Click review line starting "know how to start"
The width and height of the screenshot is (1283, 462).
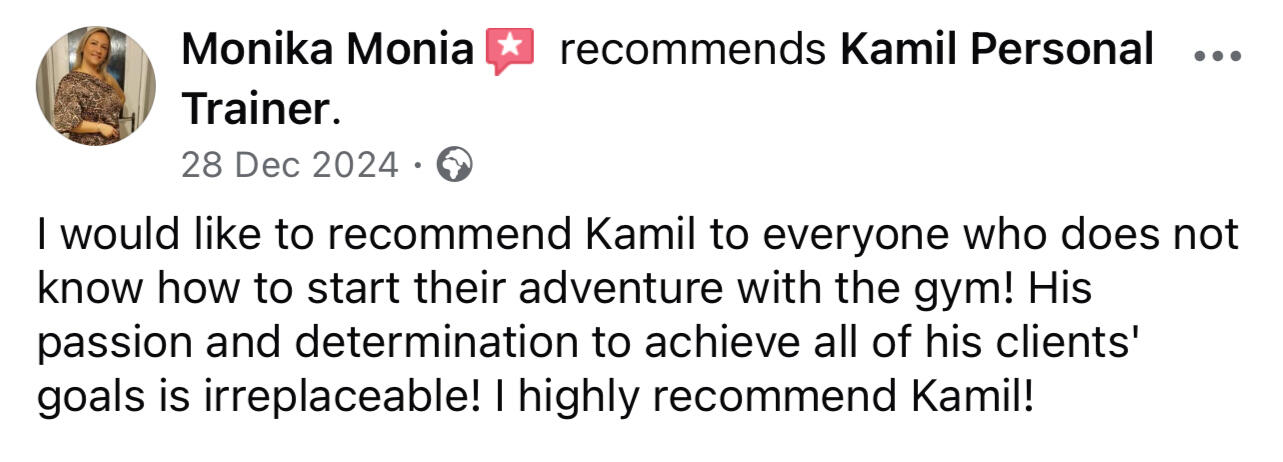[x=563, y=291]
